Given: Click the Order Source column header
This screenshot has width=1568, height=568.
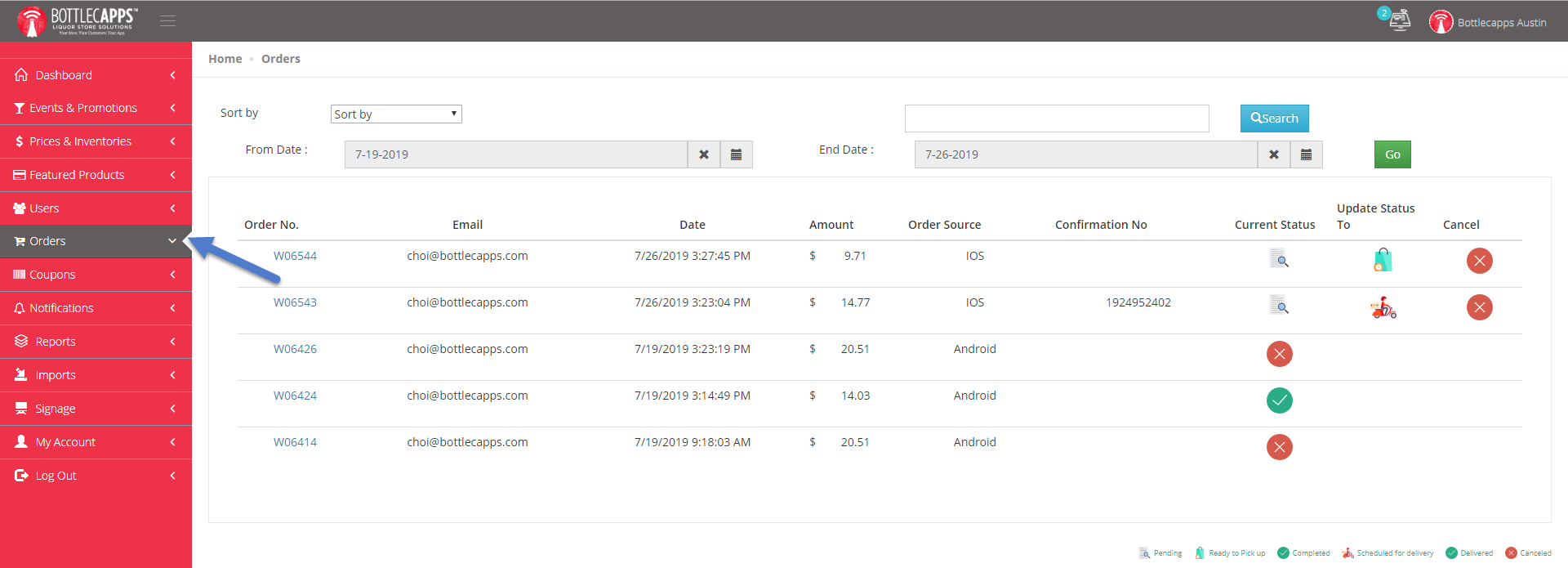Looking at the screenshot, I should tap(945, 225).
